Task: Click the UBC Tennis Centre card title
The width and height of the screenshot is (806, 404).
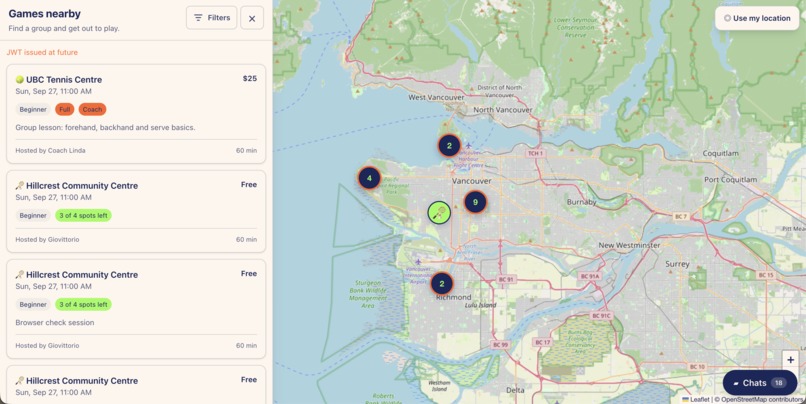Action: (x=64, y=80)
